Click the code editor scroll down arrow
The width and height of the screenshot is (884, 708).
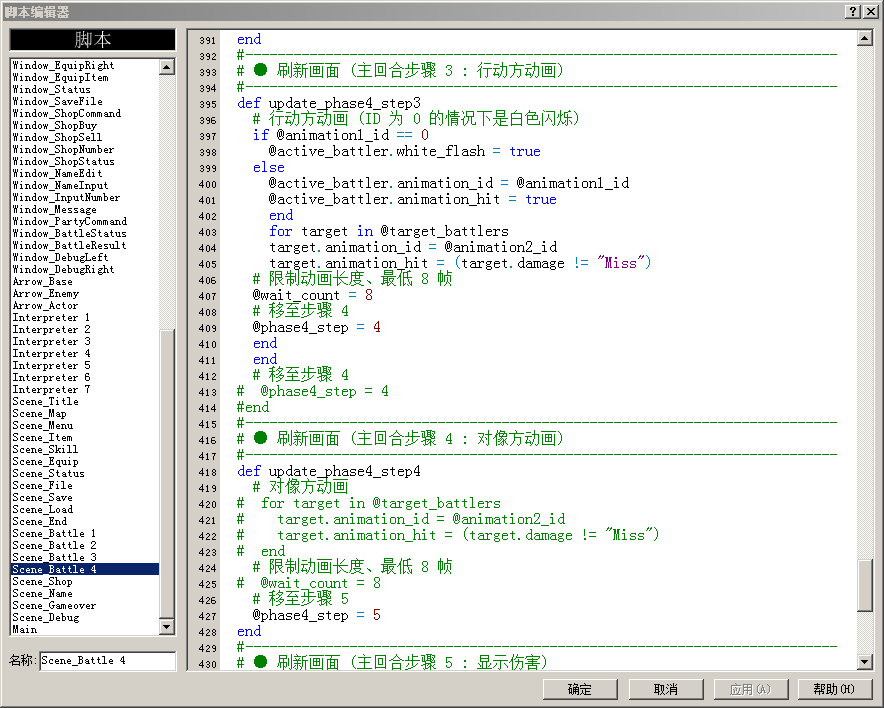(x=864, y=662)
